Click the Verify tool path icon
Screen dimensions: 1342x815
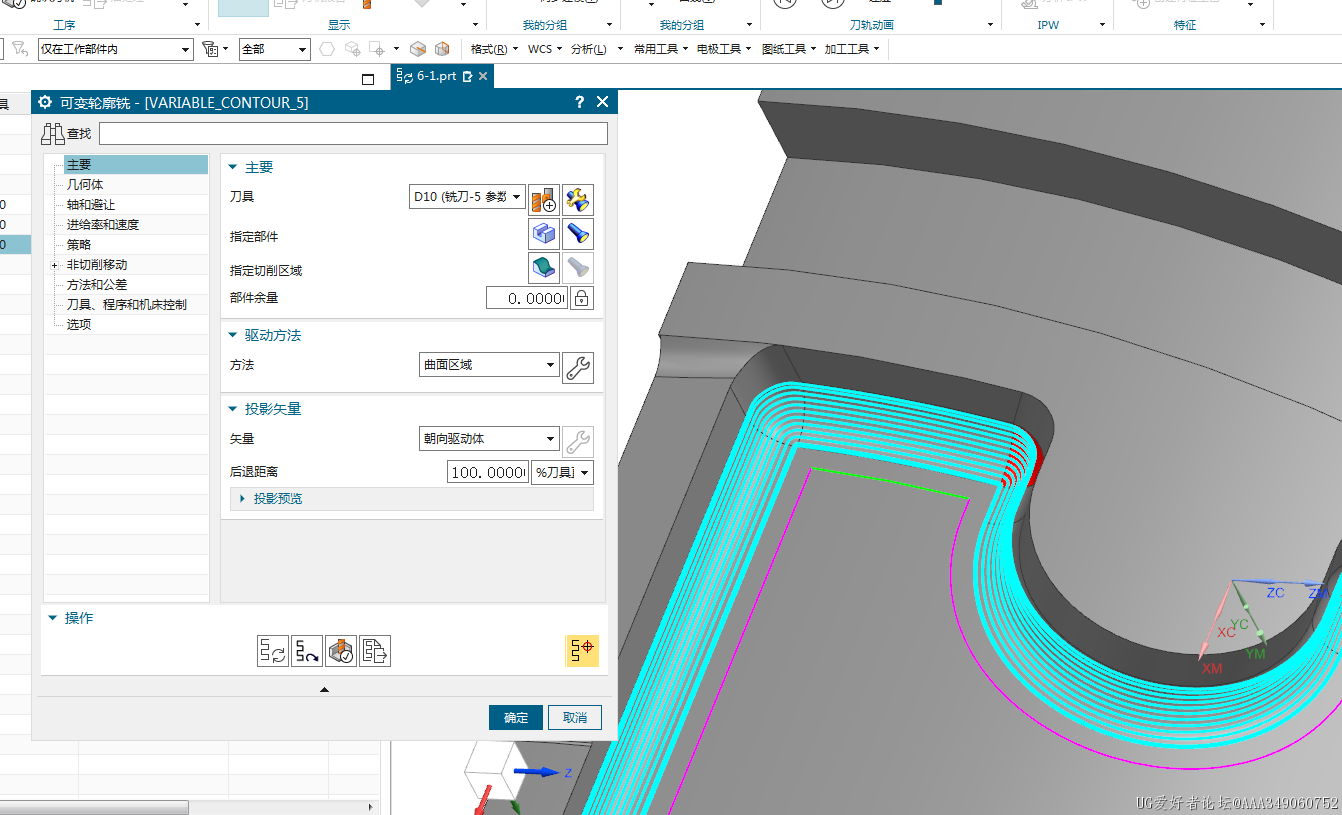(341, 651)
